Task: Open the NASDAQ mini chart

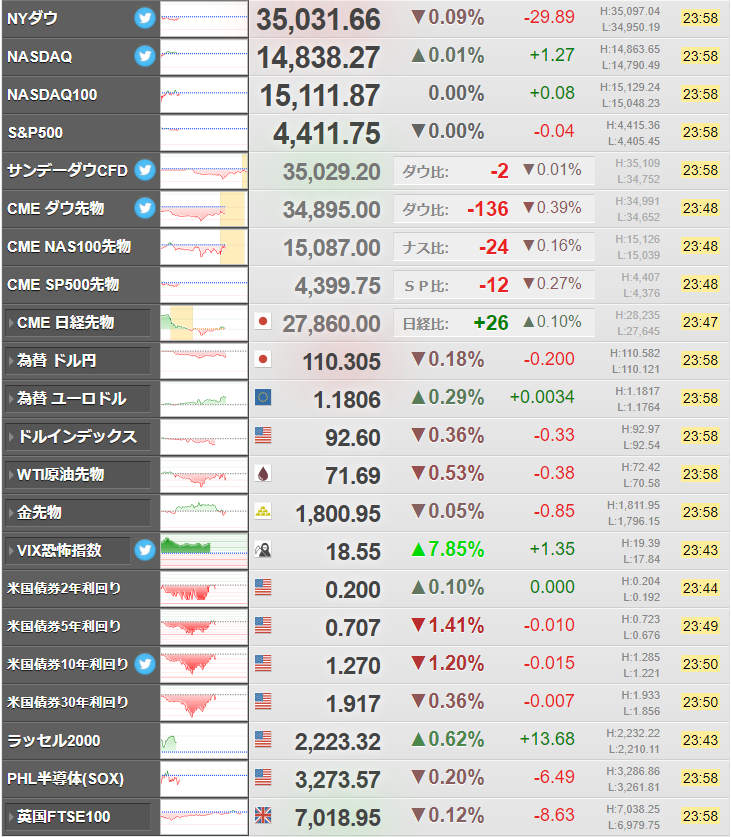Action: pyautogui.click(x=204, y=57)
